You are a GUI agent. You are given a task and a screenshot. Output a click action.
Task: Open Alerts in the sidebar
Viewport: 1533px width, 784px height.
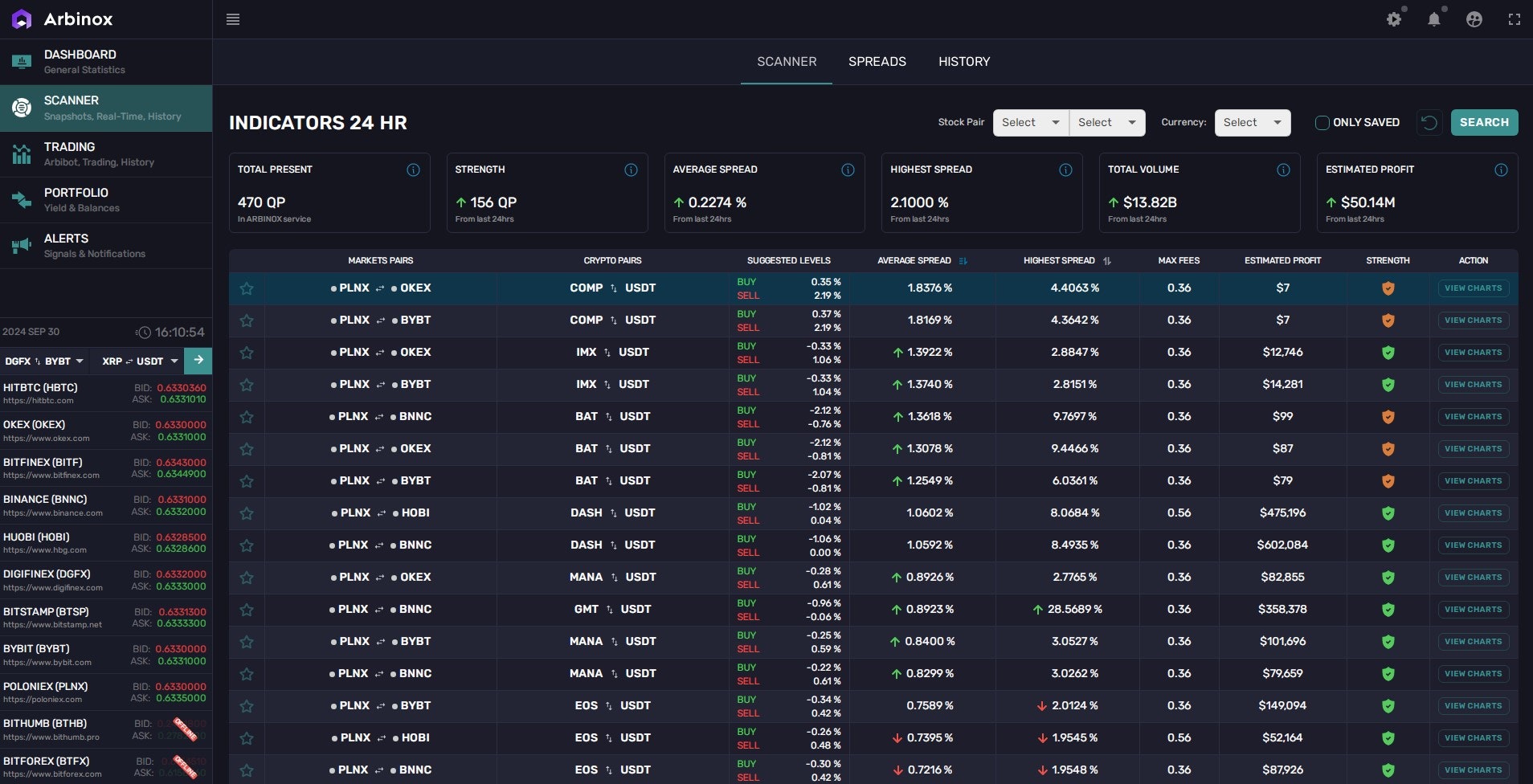[106, 246]
